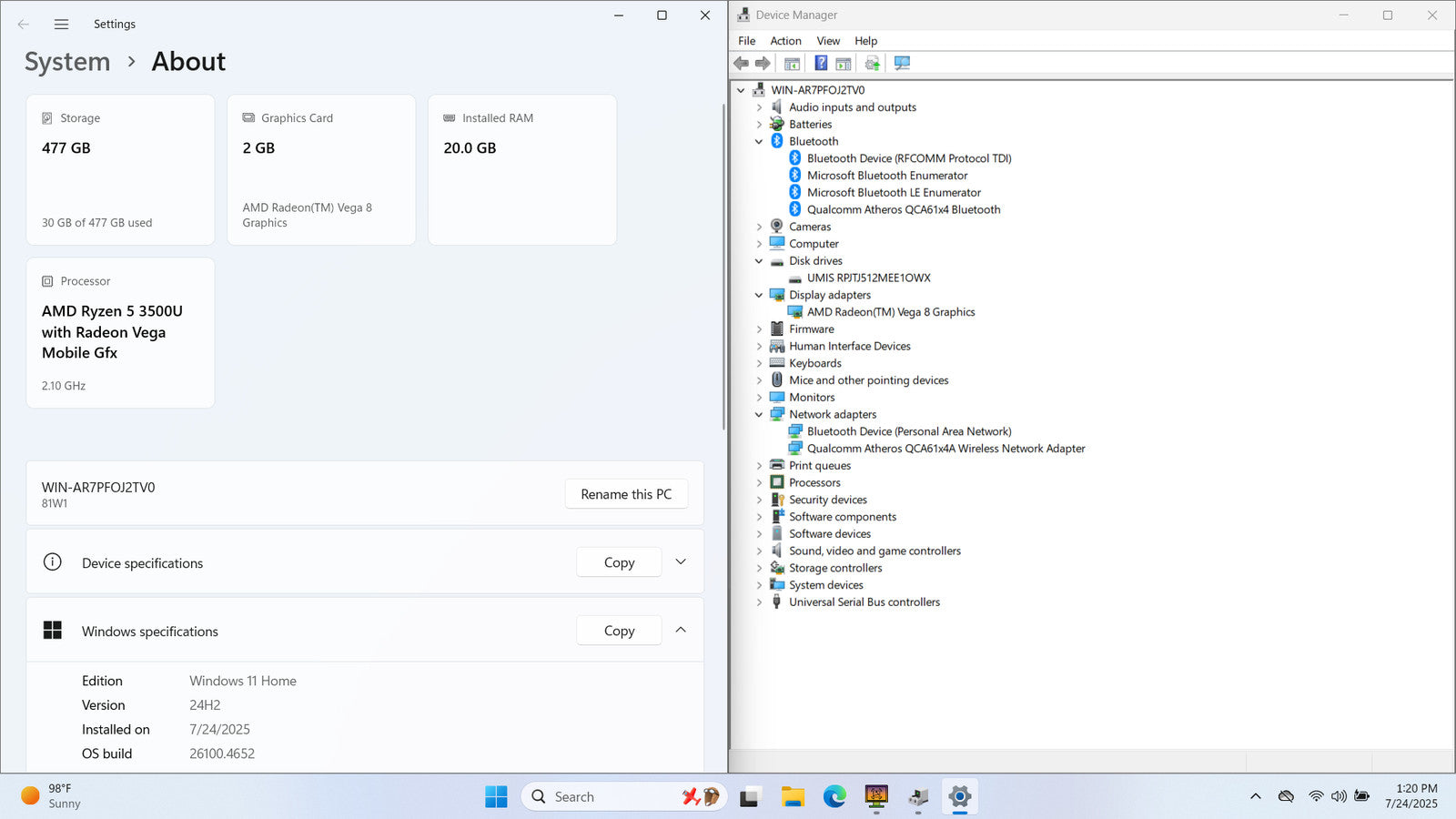Select AMD Radeon Vega 8 Graphics device
The width and height of the screenshot is (1456, 819).
(x=890, y=312)
